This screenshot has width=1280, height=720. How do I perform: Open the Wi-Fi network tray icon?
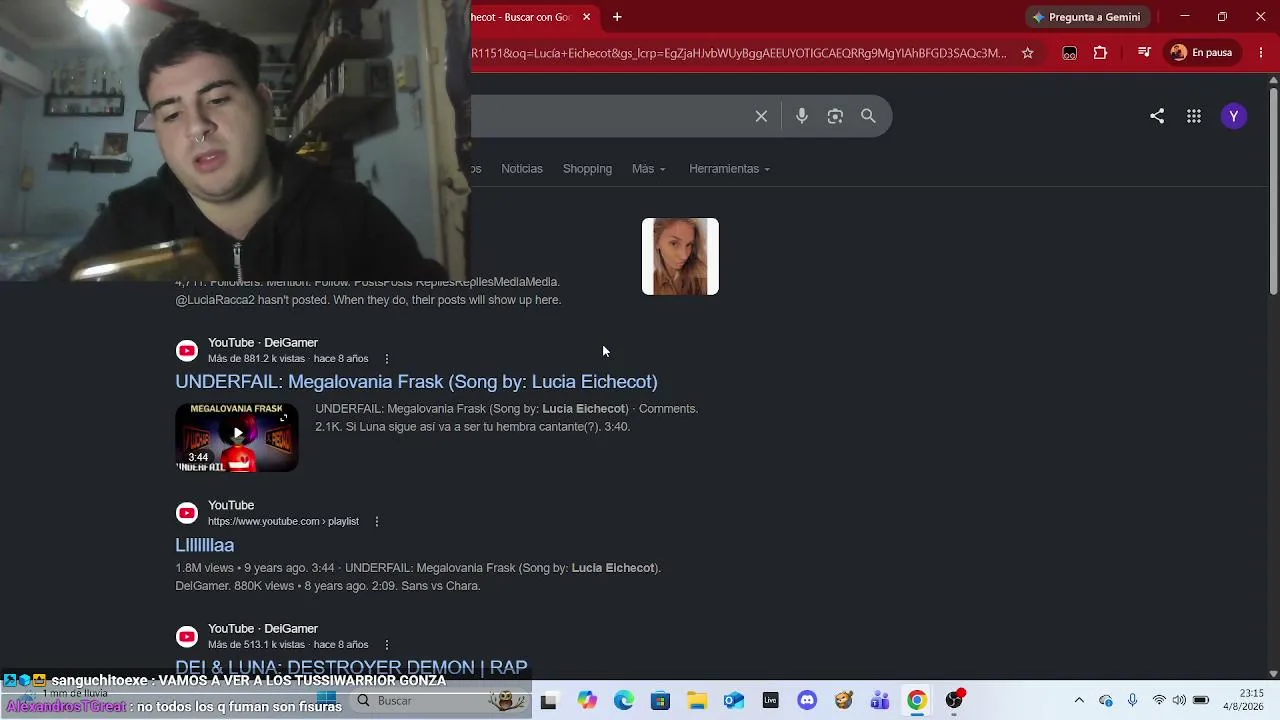1159,701
